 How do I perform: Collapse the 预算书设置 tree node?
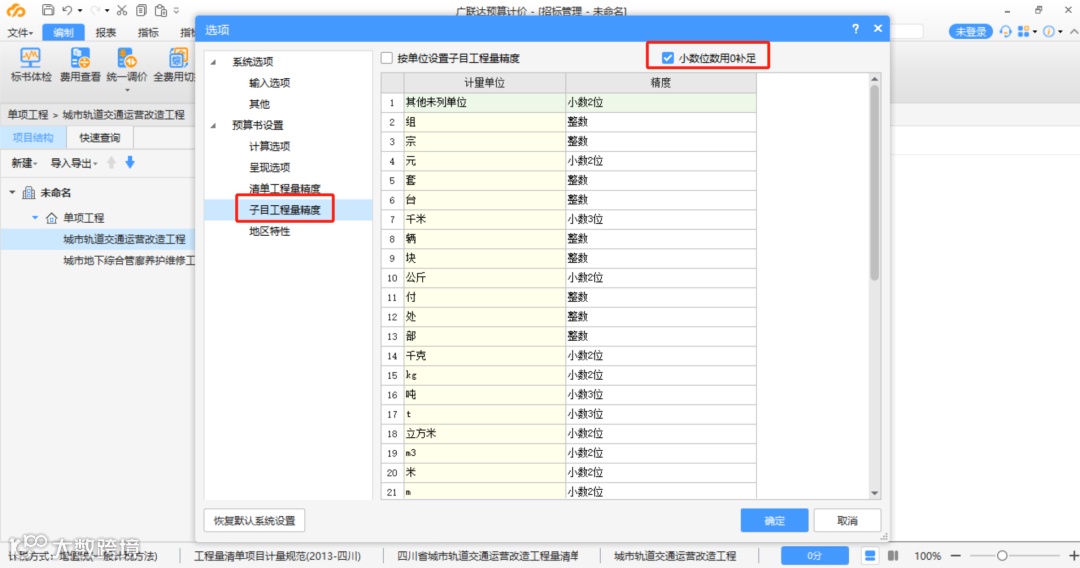click(x=214, y=125)
